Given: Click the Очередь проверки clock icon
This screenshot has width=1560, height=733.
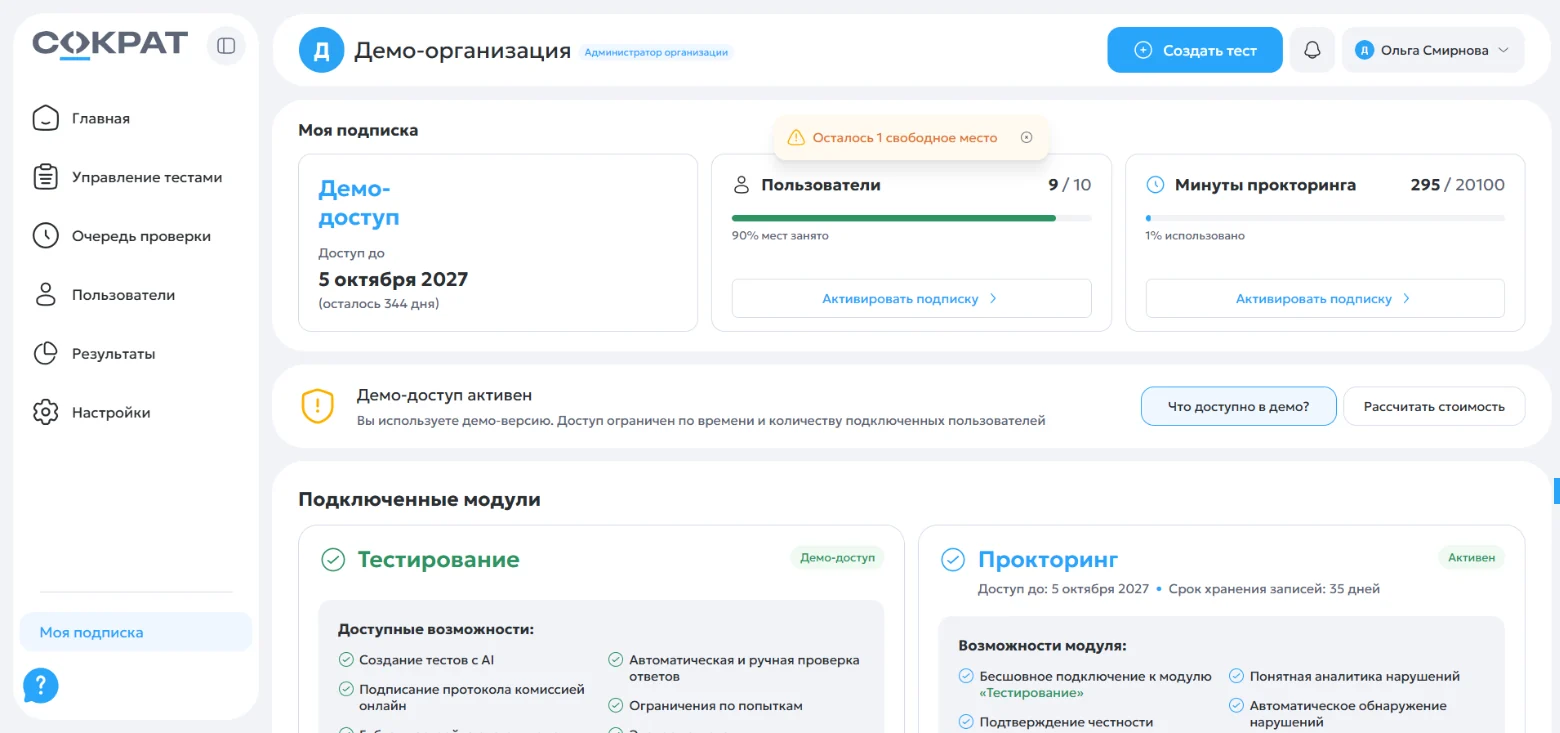Looking at the screenshot, I should (45, 236).
